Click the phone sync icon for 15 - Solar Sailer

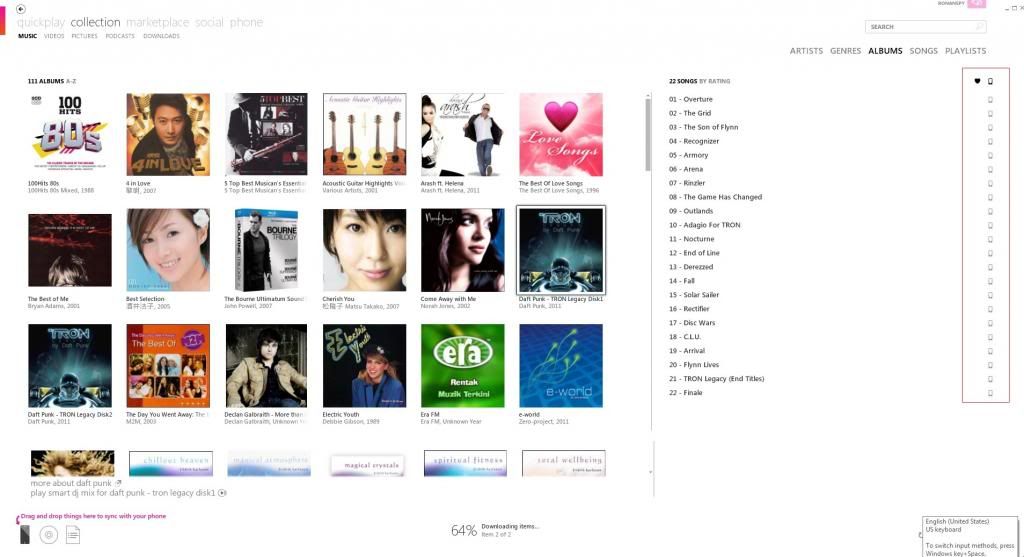click(990, 295)
